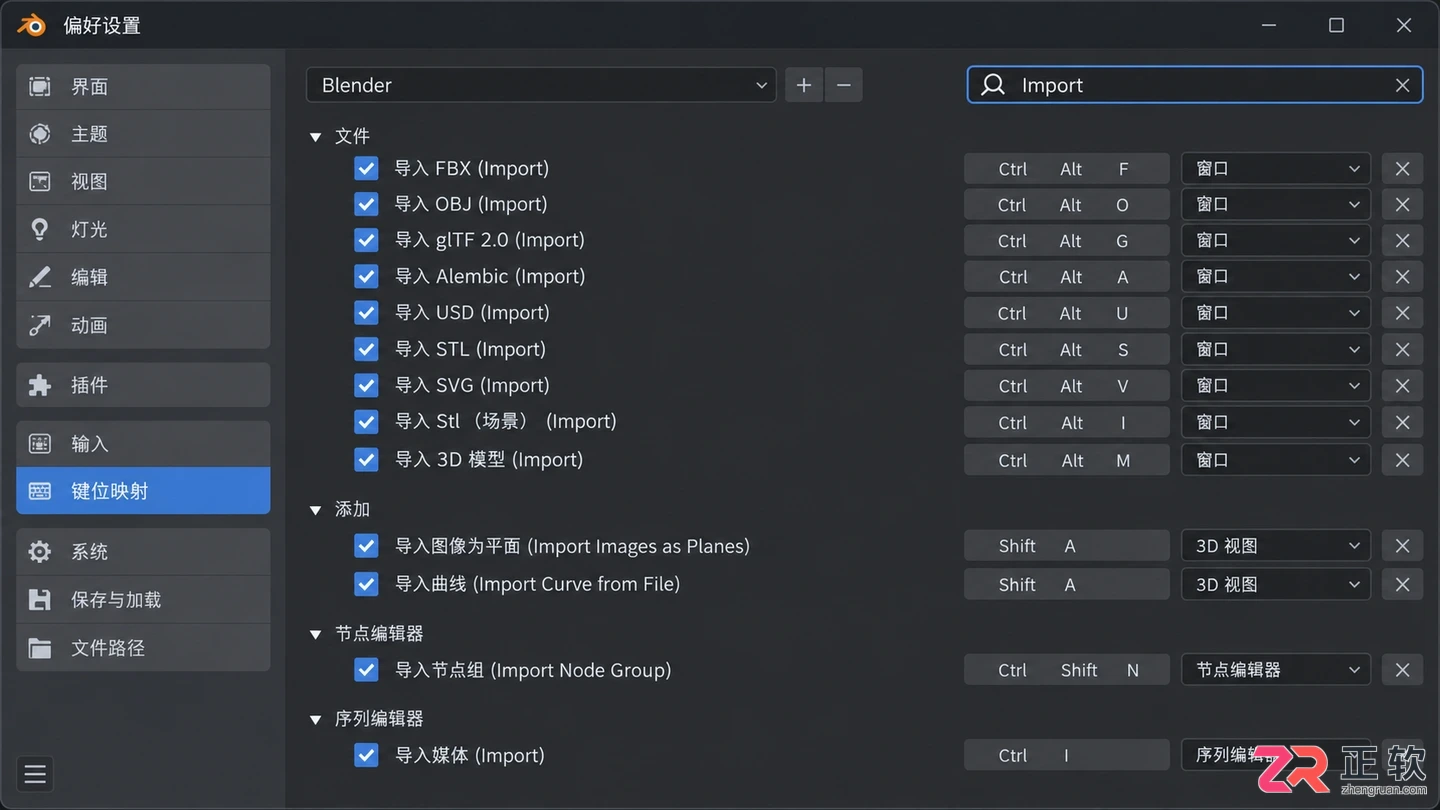Change the Ctrl Shift N shortcut button
This screenshot has height=810, width=1440.
[1066, 670]
